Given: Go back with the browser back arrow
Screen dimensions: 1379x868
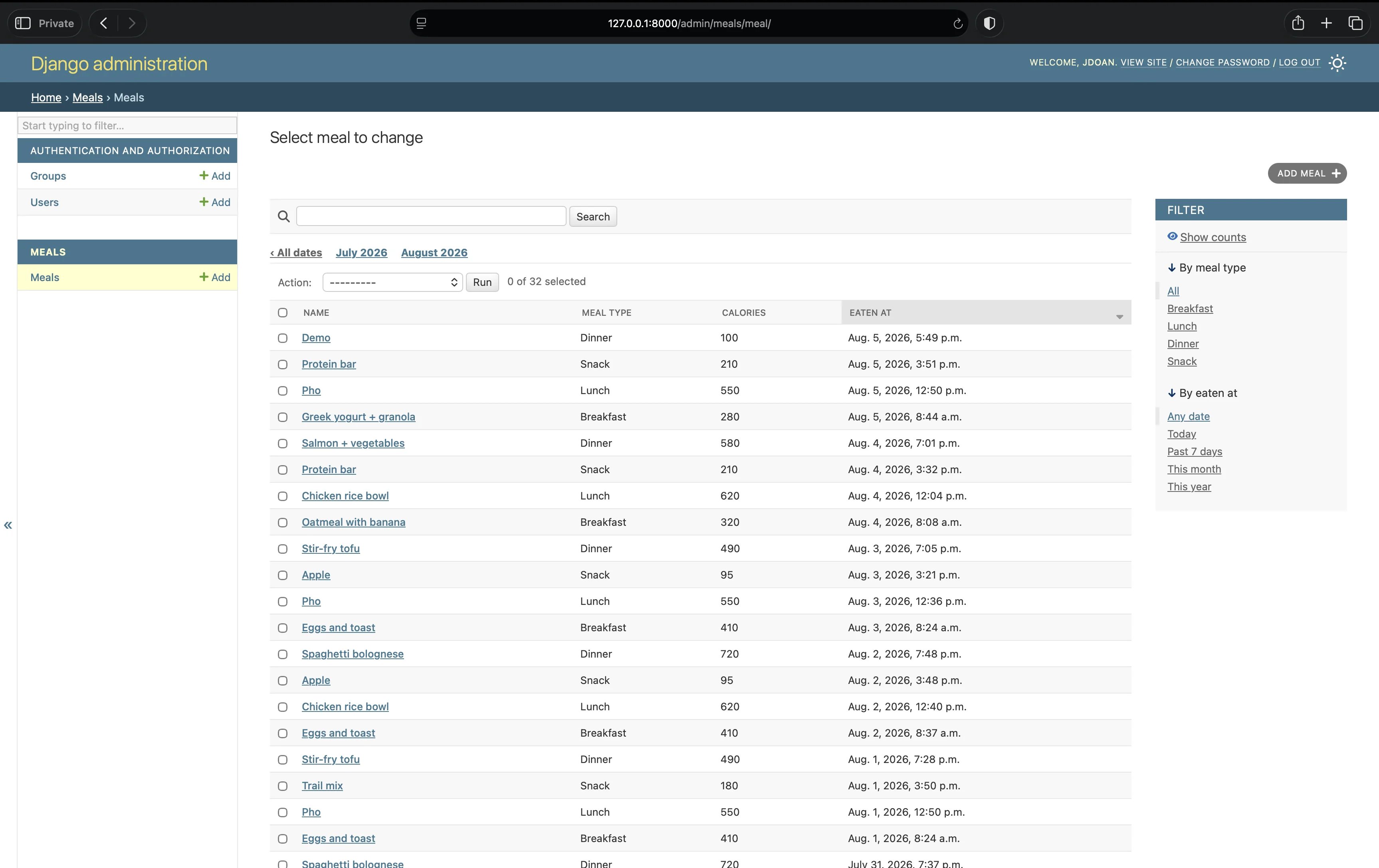Looking at the screenshot, I should pos(104,24).
